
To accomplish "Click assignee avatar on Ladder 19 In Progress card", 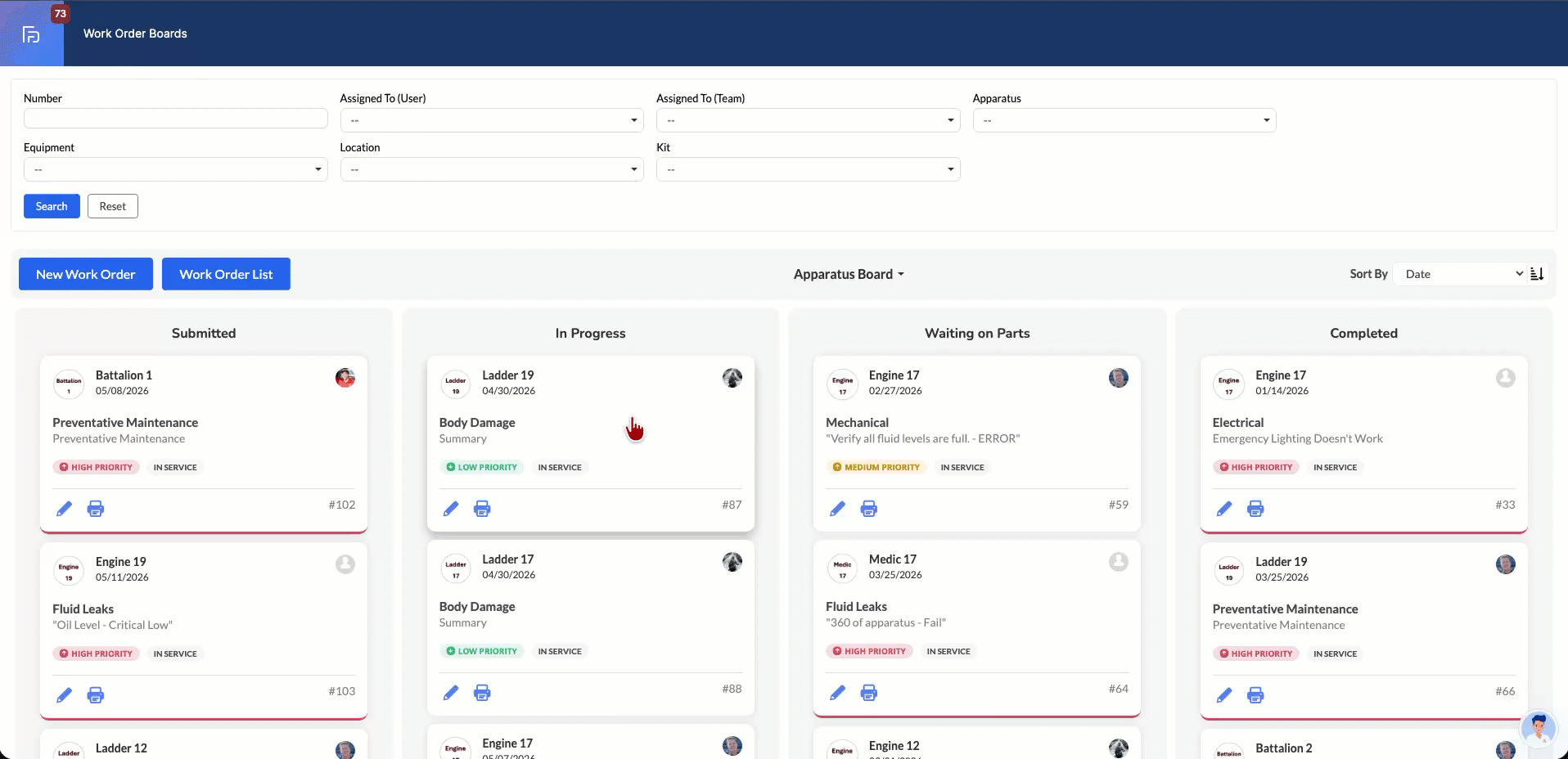I will 732,378.
